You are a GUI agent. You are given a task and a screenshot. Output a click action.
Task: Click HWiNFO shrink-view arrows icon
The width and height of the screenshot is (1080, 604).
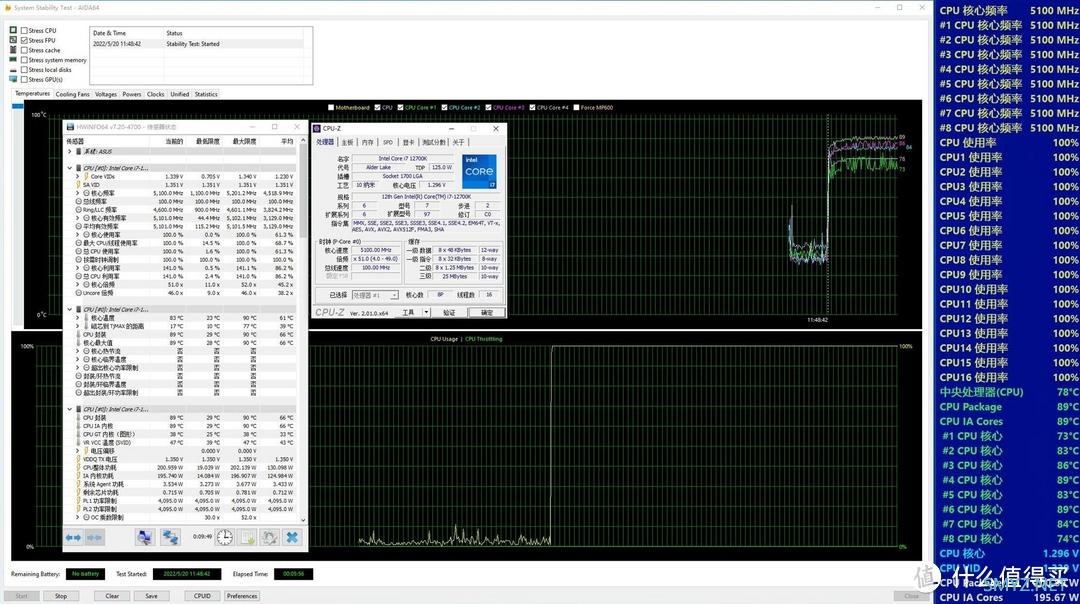94,537
